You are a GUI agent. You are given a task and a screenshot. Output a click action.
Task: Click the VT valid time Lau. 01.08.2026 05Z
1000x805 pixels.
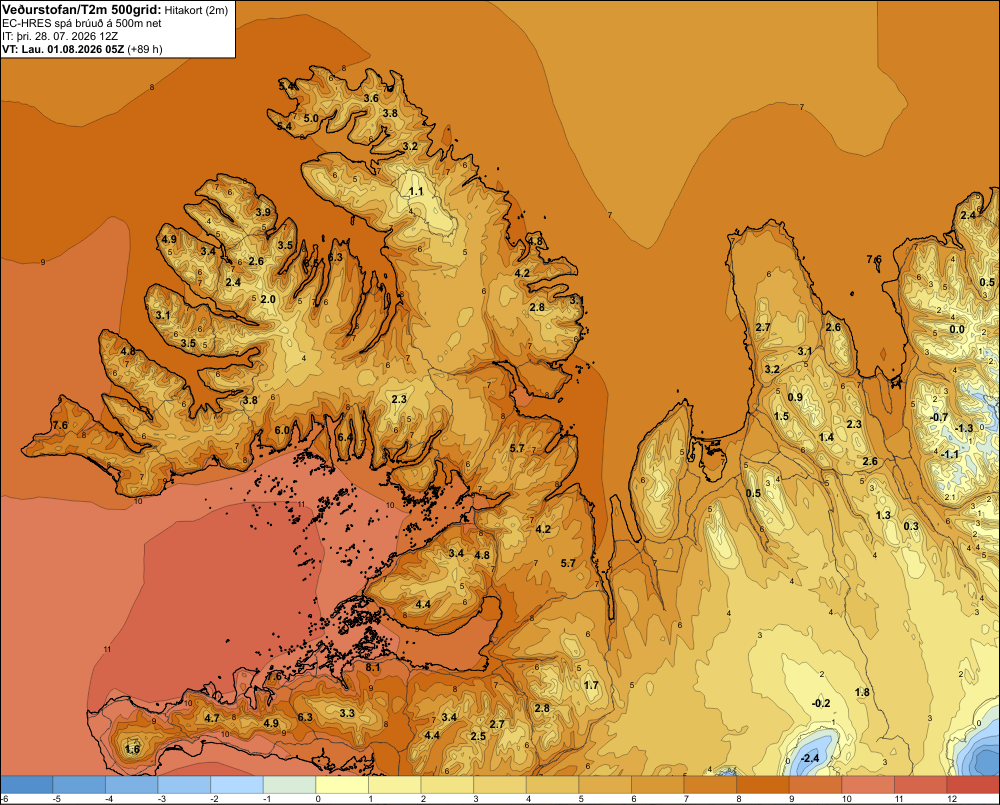(x=63, y=49)
